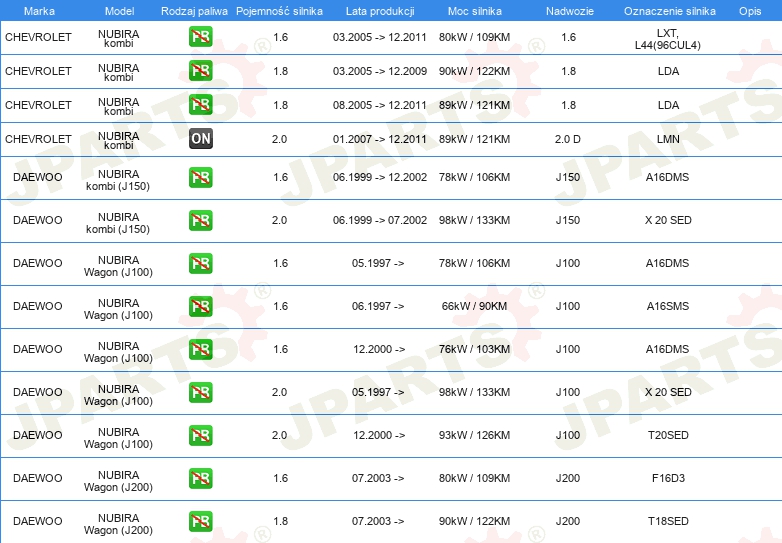
Task: Click the 07.2003 -> date in F16D3 row
Action: tap(378, 478)
